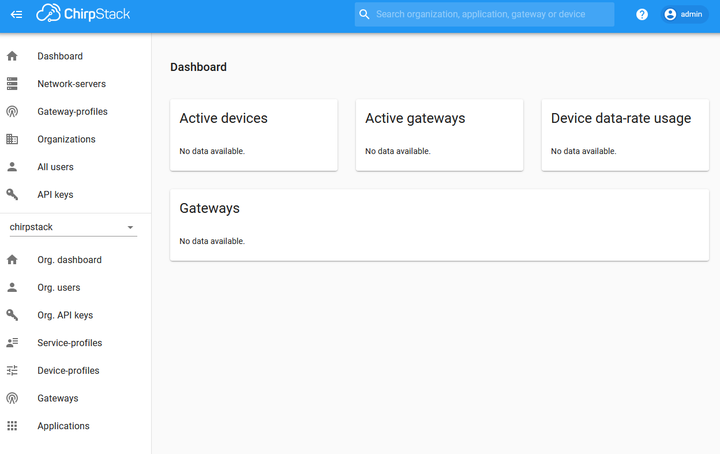This screenshot has width=720, height=454.
Task: Click the Service-profiles icon in the sidebar
Action: tap(12, 343)
